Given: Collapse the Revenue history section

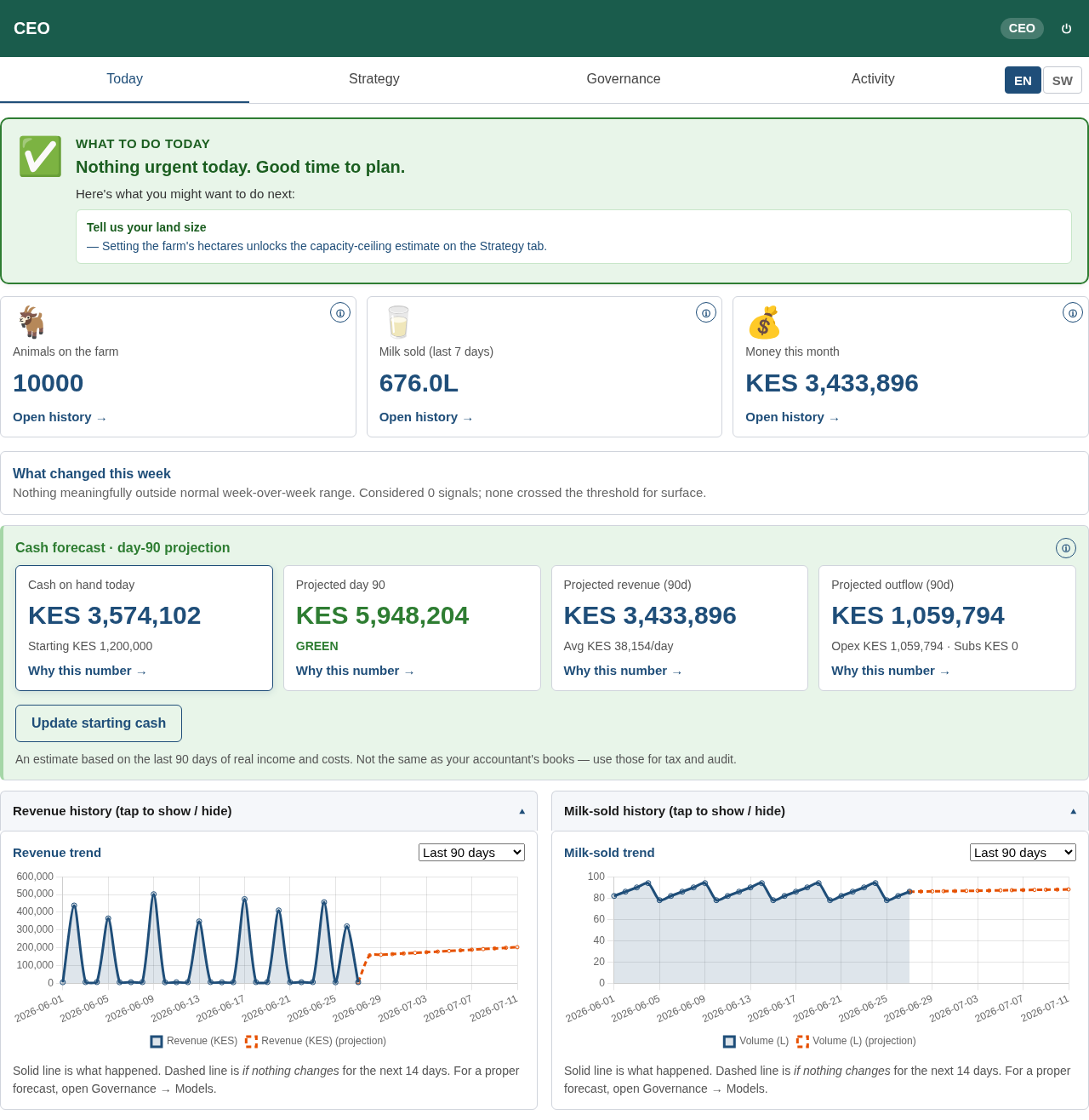Looking at the screenshot, I should pos(269,811).
